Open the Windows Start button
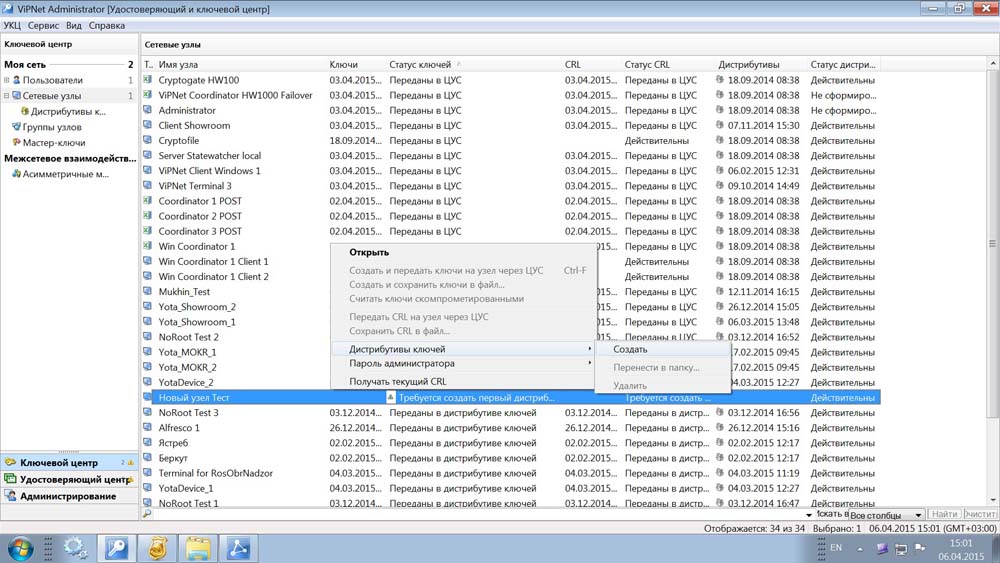Screen dimensions: 1000x563 point(19,548)
